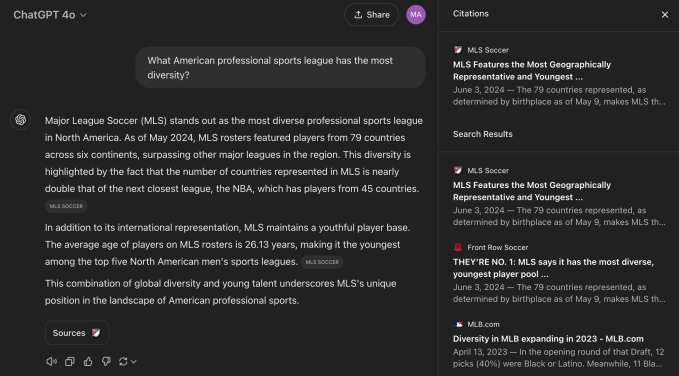Copy the response with the copy icon
This screenshot has width=679, height=376.
click(70, 361)
